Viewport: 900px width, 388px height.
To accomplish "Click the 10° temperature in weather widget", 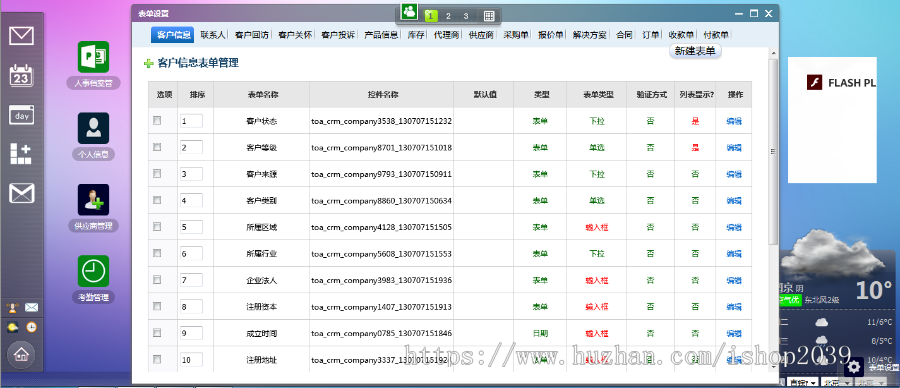I will [873, 290].
